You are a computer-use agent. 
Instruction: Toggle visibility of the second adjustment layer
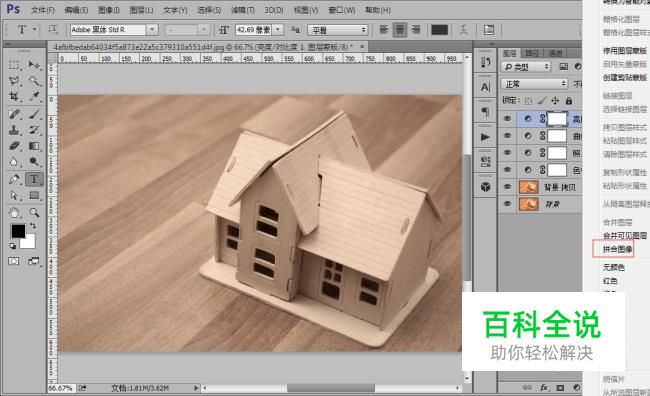coord(507,136)
